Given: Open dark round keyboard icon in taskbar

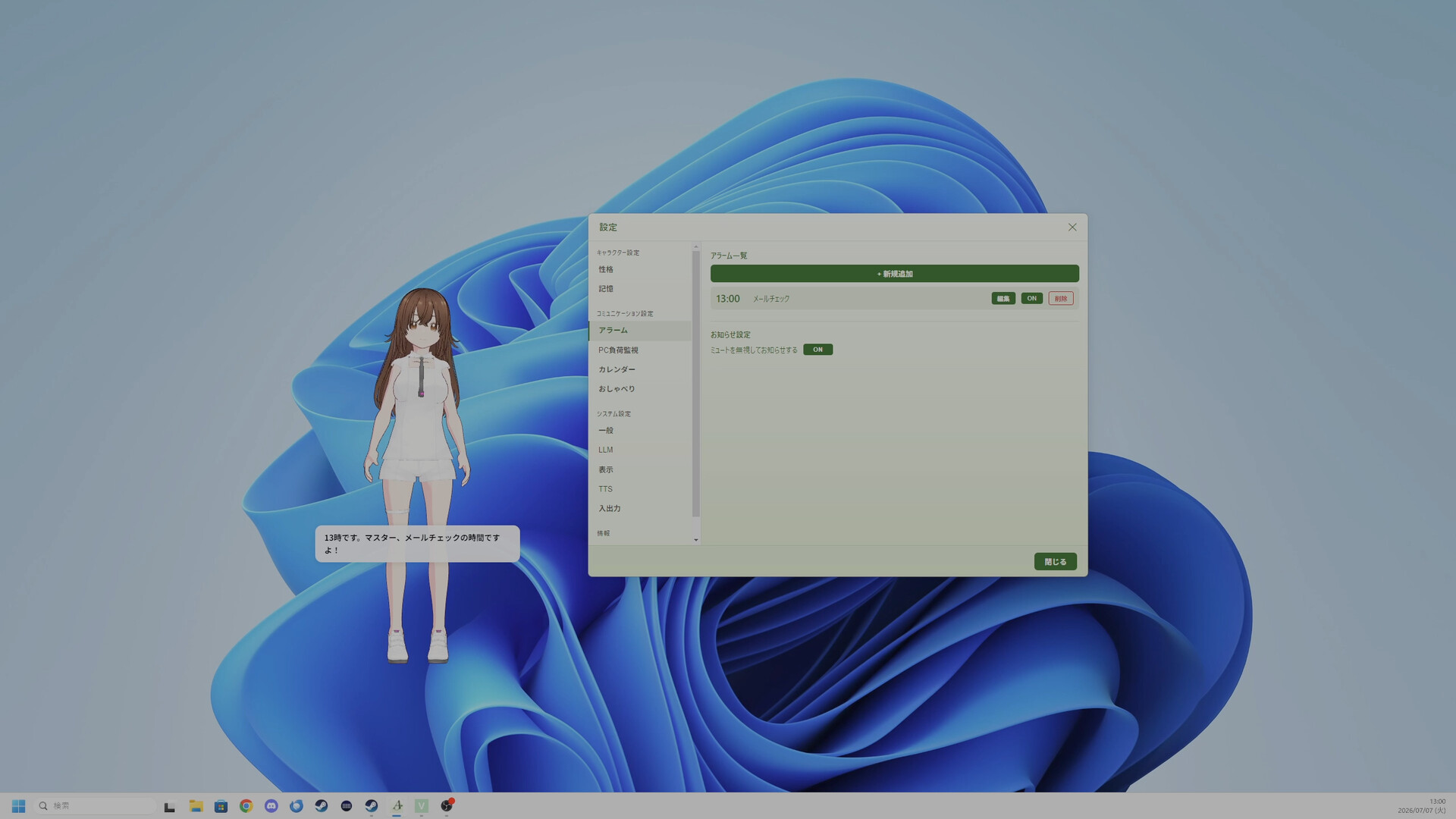Looking at the screenshot, I should 346,806.
